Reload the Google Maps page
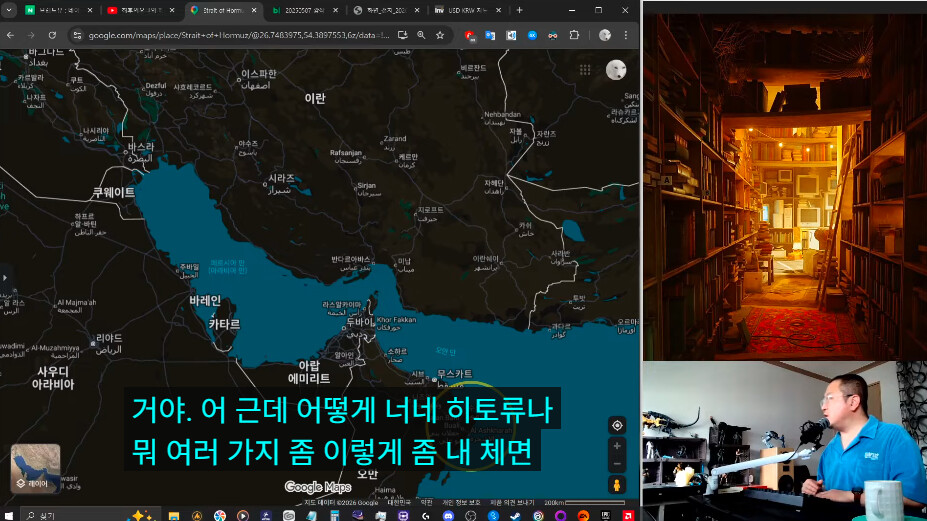Screen dimensions: 927x521 click(x=52, y=35)
